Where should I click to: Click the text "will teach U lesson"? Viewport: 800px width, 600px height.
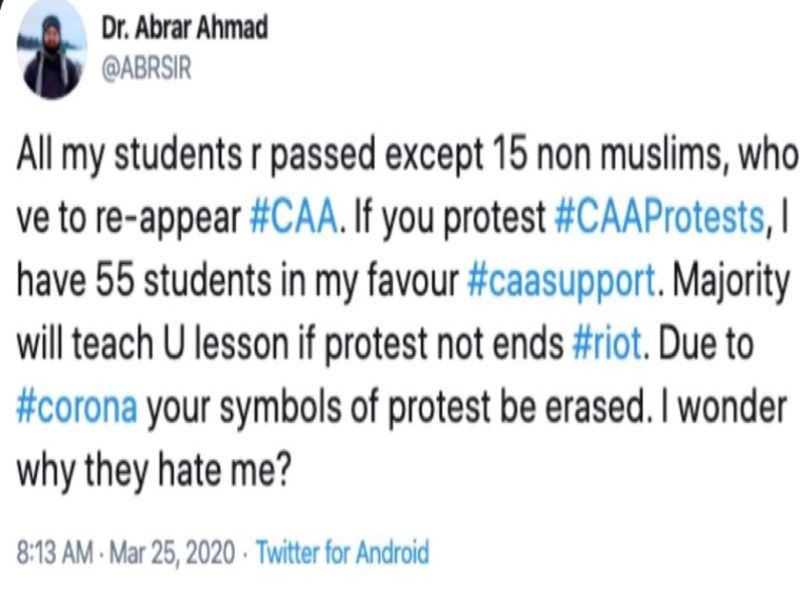pyautogui.click(x=153, y=343)
